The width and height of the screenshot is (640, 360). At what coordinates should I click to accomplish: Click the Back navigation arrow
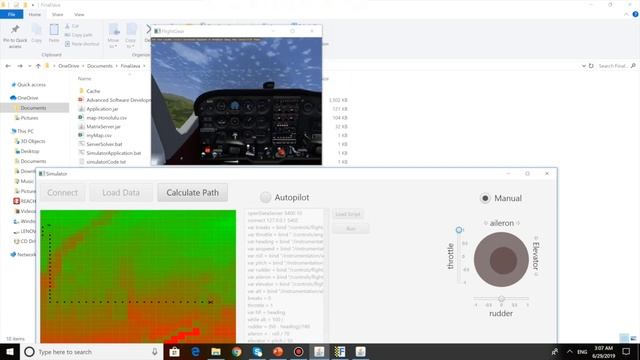tap(8, 66)
